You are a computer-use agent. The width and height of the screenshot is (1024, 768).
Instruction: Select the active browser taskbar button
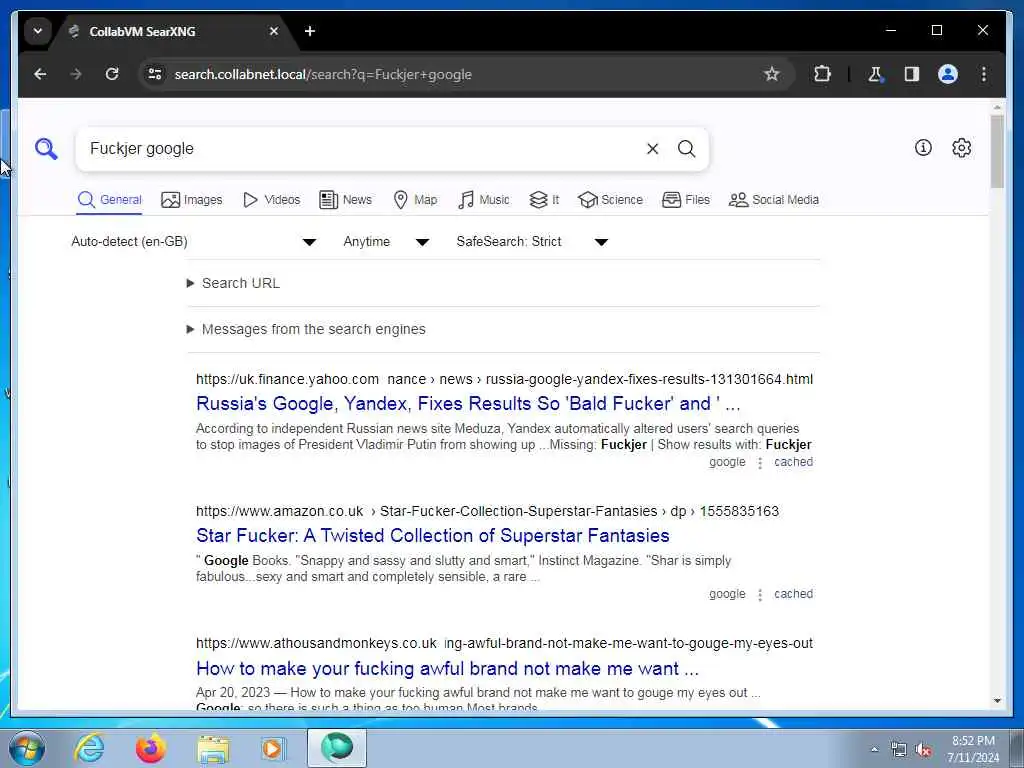[337, 748]
